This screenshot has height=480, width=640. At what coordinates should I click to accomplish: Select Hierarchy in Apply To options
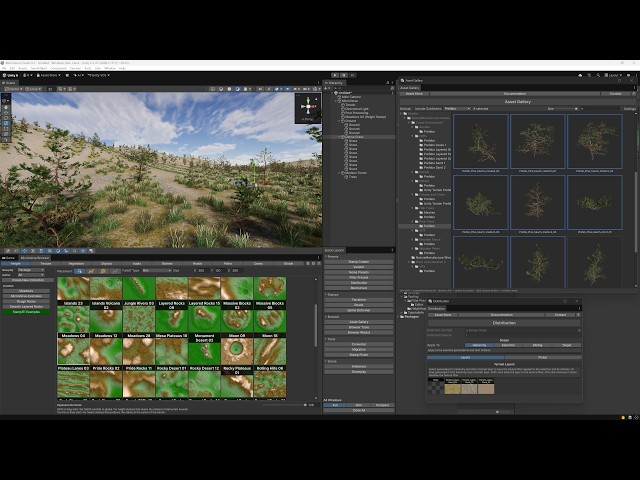pyautogui.click(x=479, y=345)
